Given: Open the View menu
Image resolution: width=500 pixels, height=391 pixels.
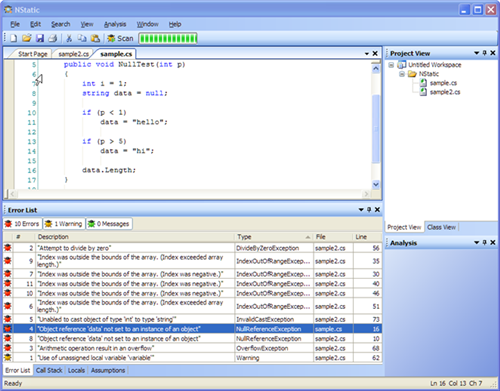Looking at the screenshot, I should [x=87, y=24].
